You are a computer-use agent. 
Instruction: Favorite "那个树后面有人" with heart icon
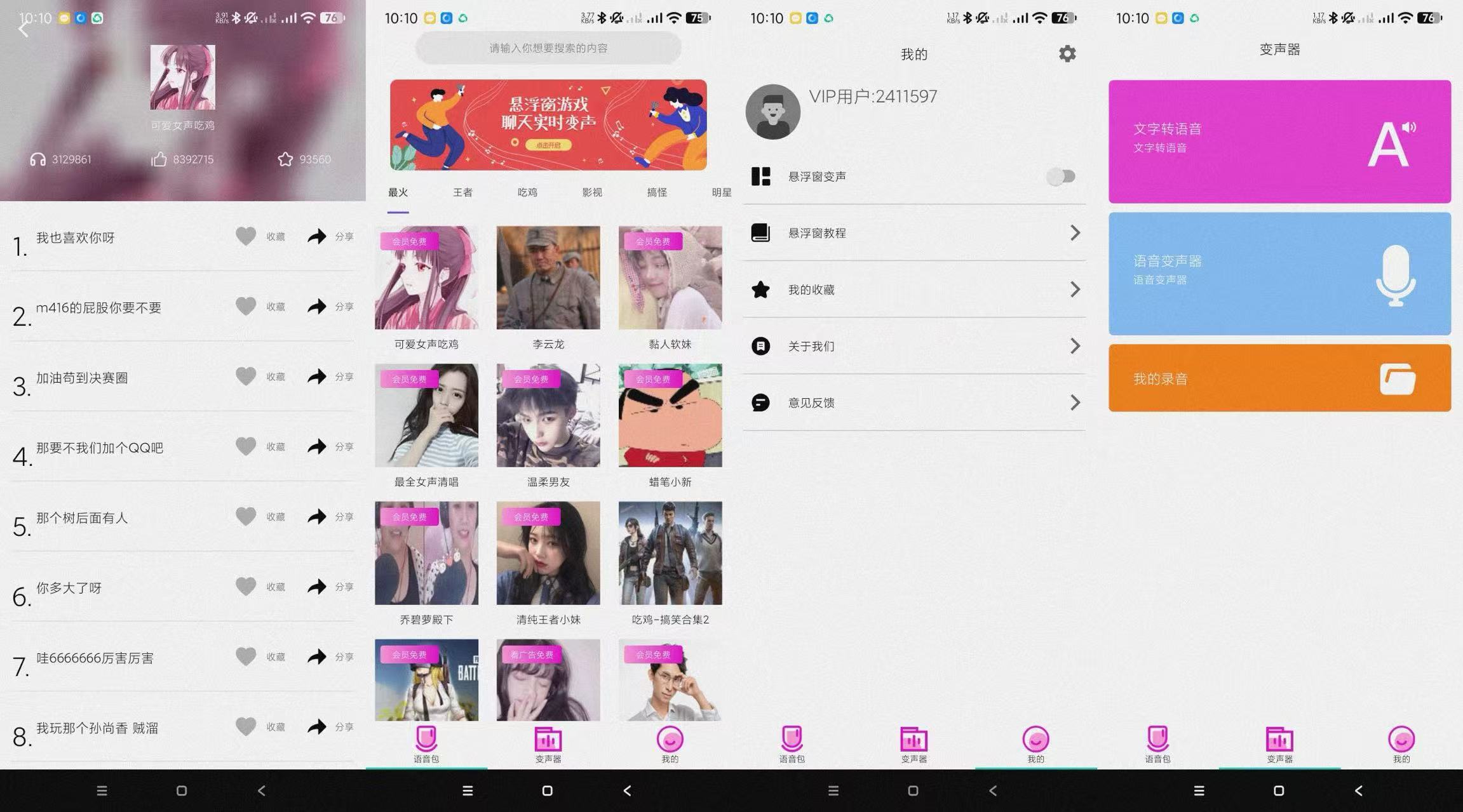[x=246, y=516]
